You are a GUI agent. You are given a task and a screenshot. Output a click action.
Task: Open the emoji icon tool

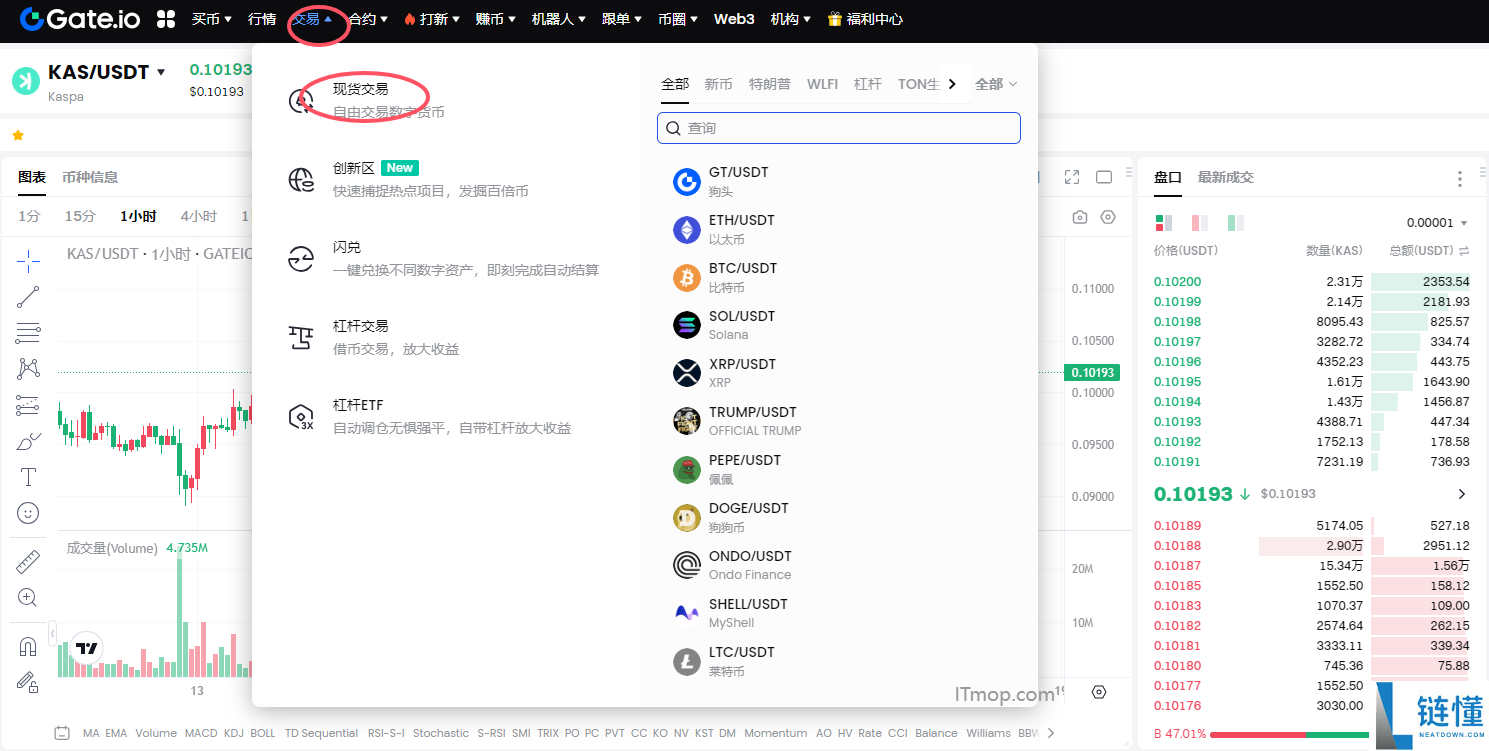(28, 513)
